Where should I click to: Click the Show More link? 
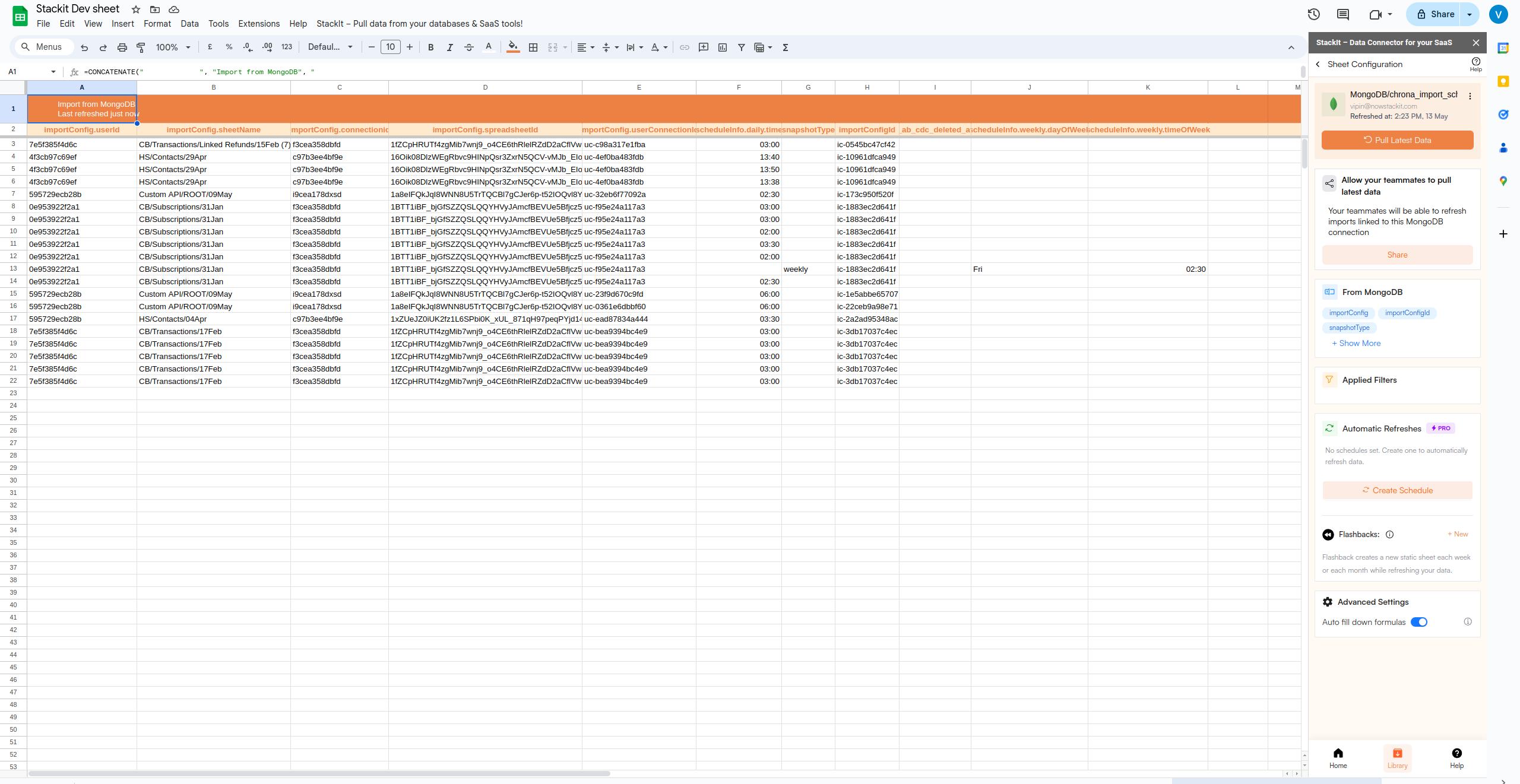click(1356, 343)
